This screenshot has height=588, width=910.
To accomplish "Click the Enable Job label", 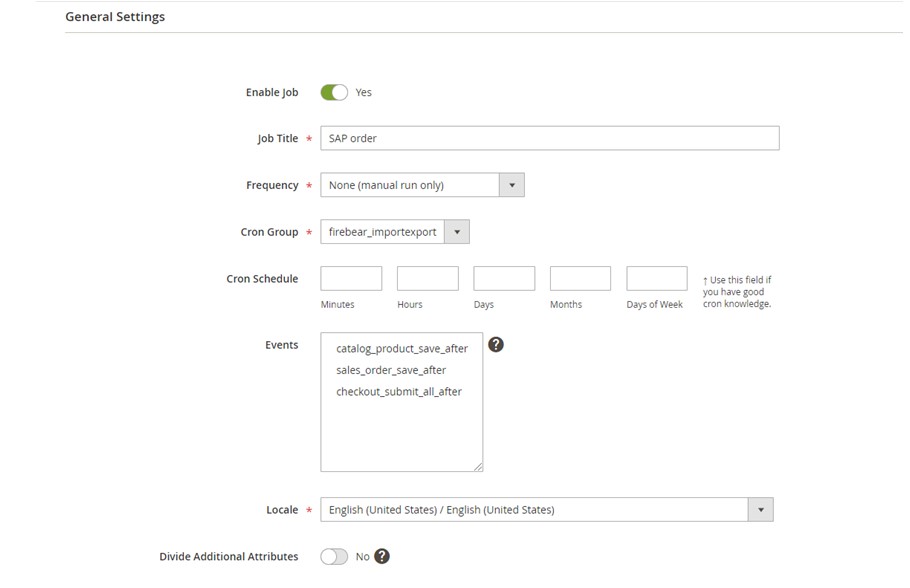I will pyautogui.click(x=271, y=93).
